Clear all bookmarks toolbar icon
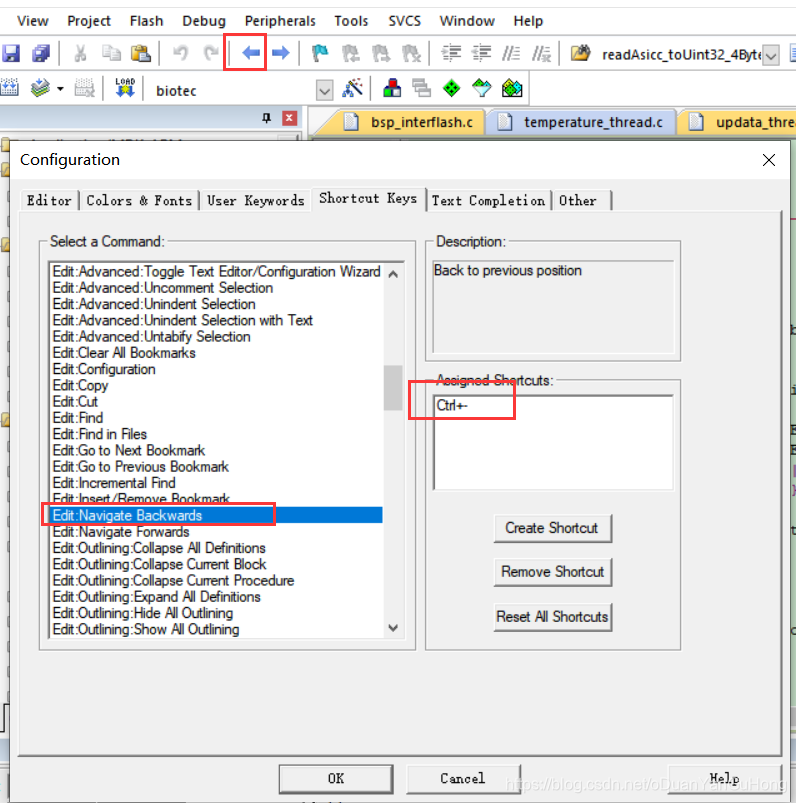 point(411,53)
